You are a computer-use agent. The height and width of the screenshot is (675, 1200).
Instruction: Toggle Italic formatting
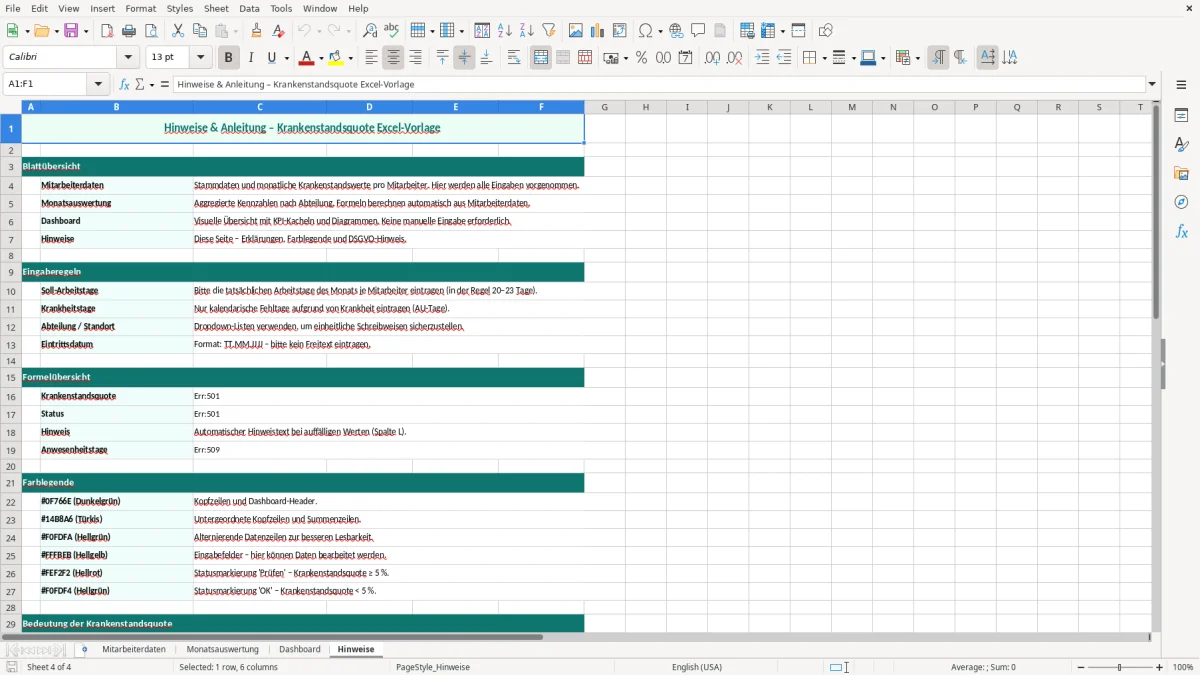click(250, 58)
